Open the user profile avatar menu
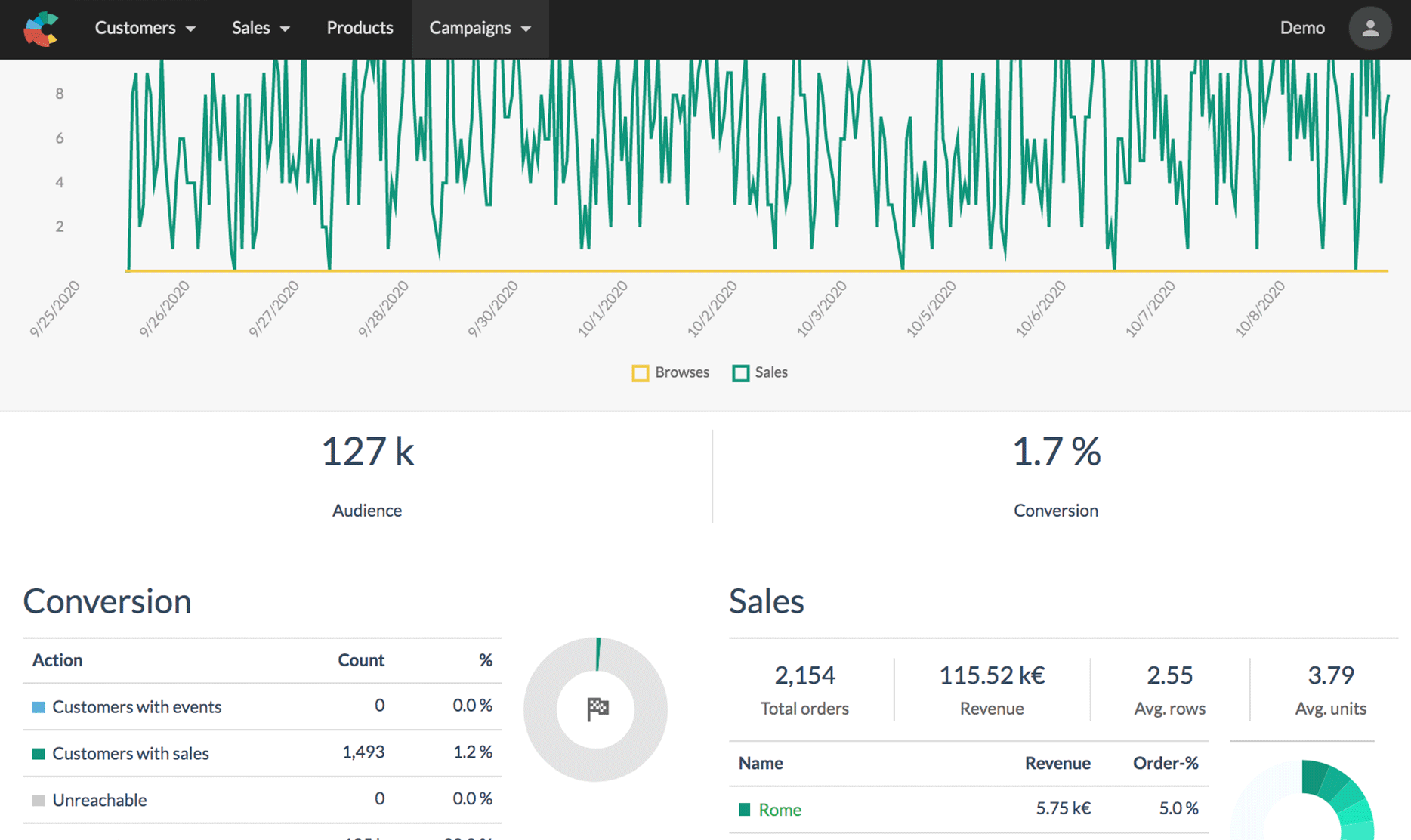 coord(1369,29)
